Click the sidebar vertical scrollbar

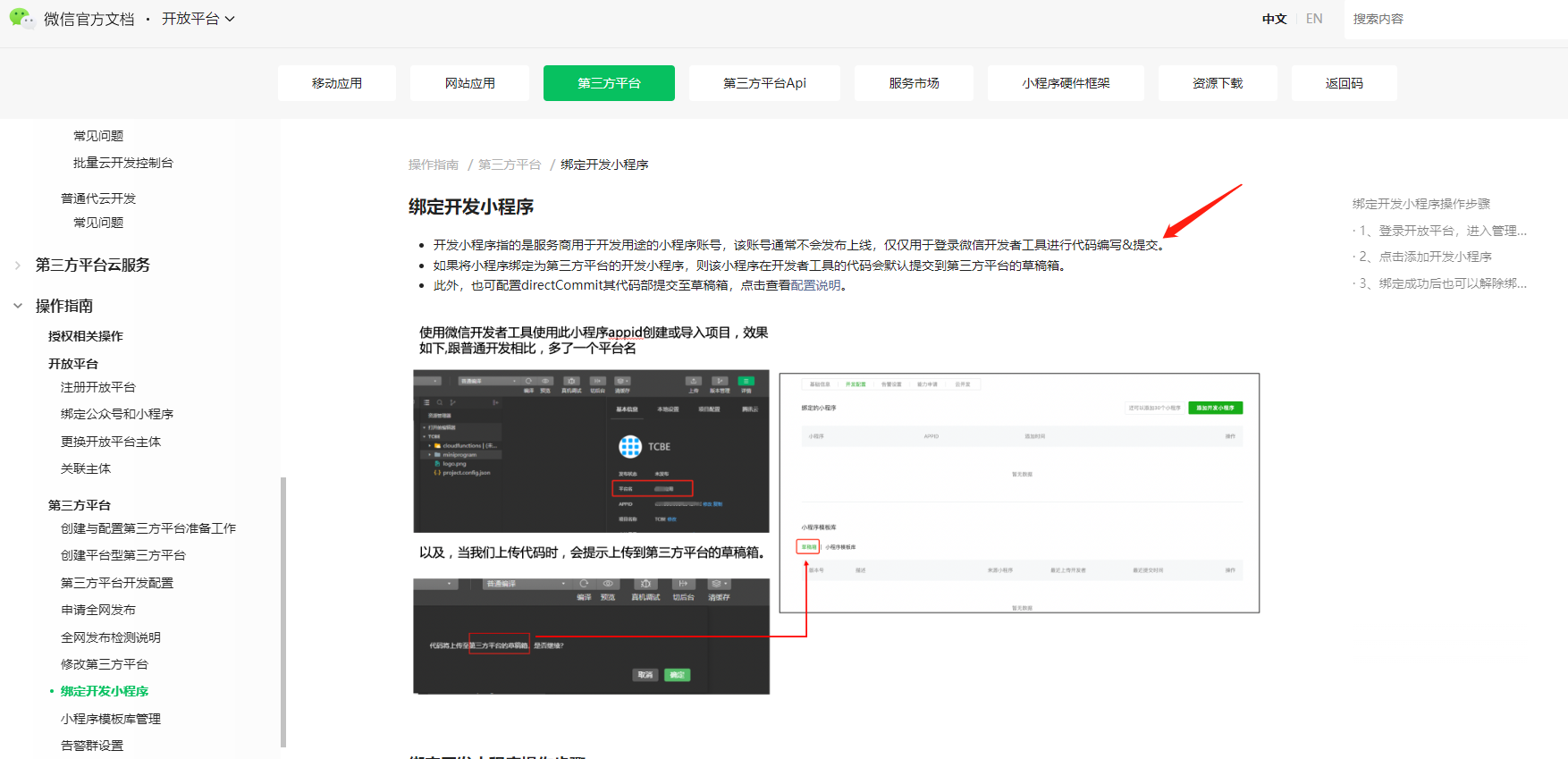pos(283,611)
